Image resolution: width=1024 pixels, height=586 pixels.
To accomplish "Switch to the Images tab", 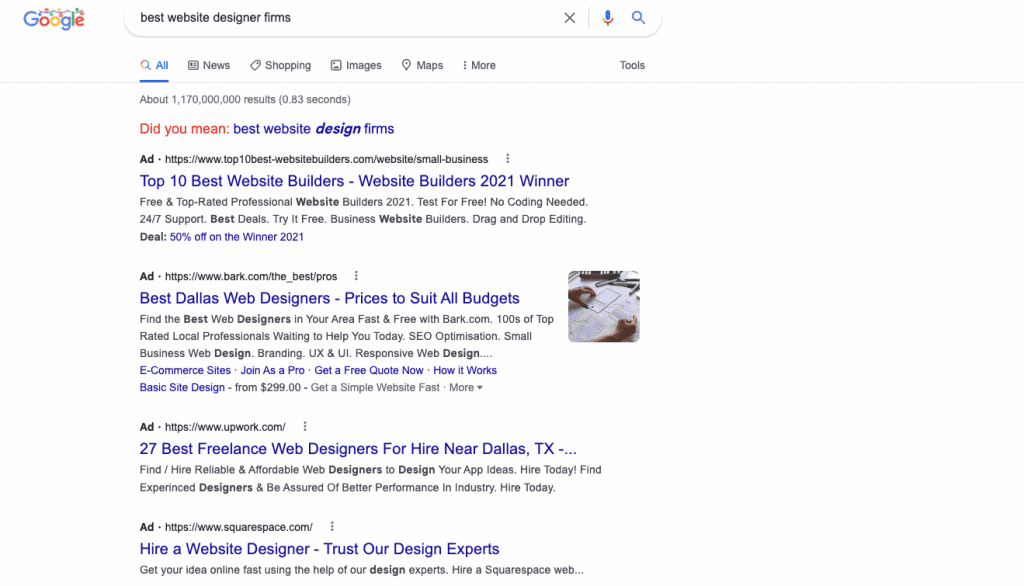I will 356,65.
